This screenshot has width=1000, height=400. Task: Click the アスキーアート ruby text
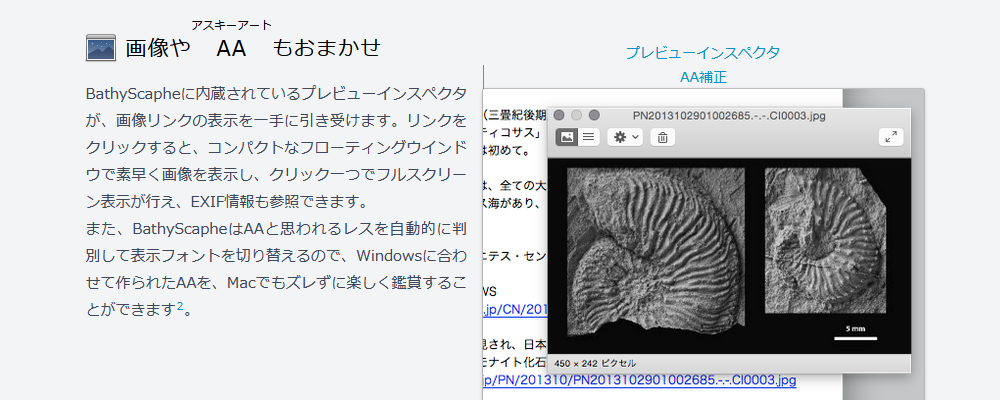[x=232, y=26]
